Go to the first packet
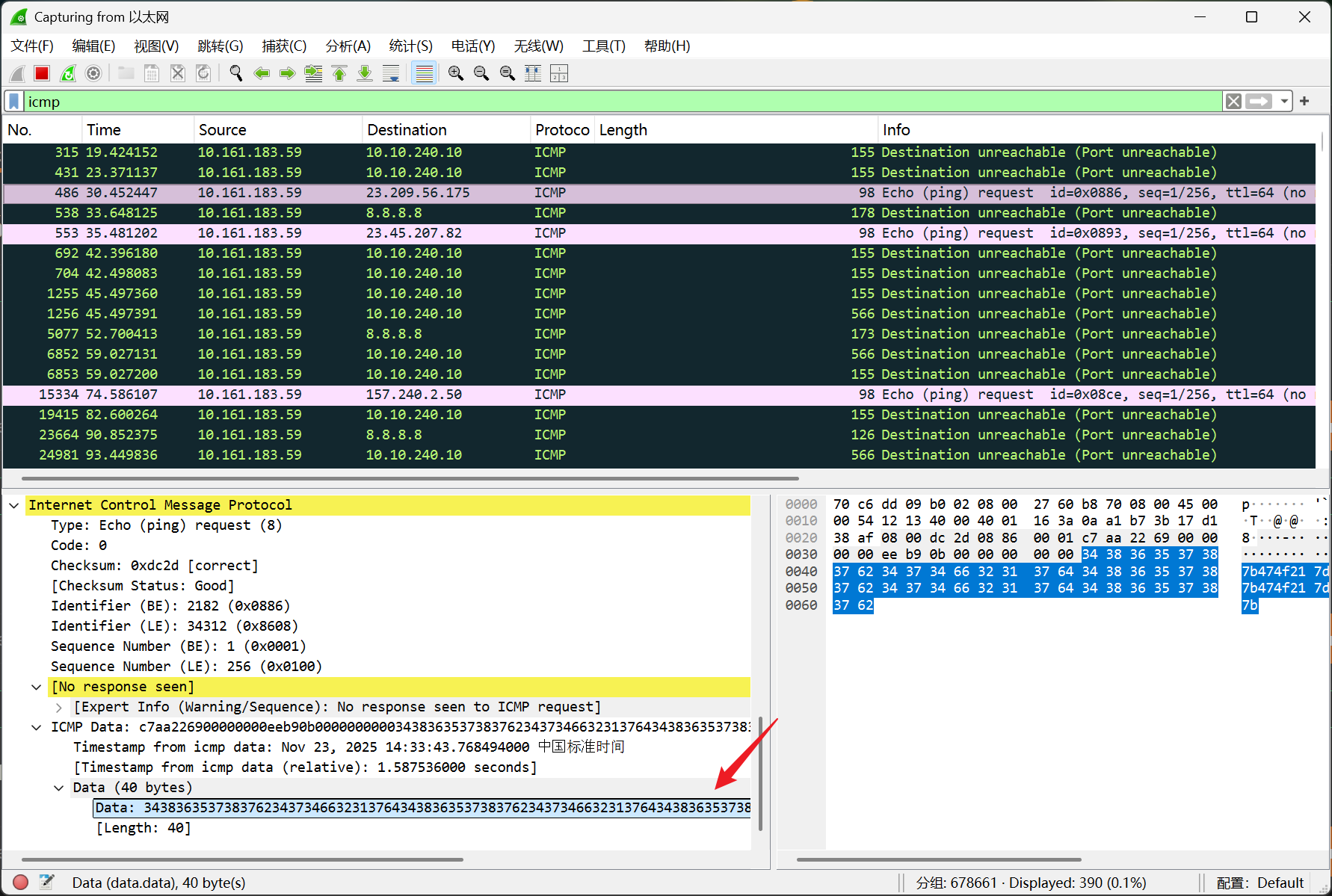The image size is (1332, 896). pos(339,73)
